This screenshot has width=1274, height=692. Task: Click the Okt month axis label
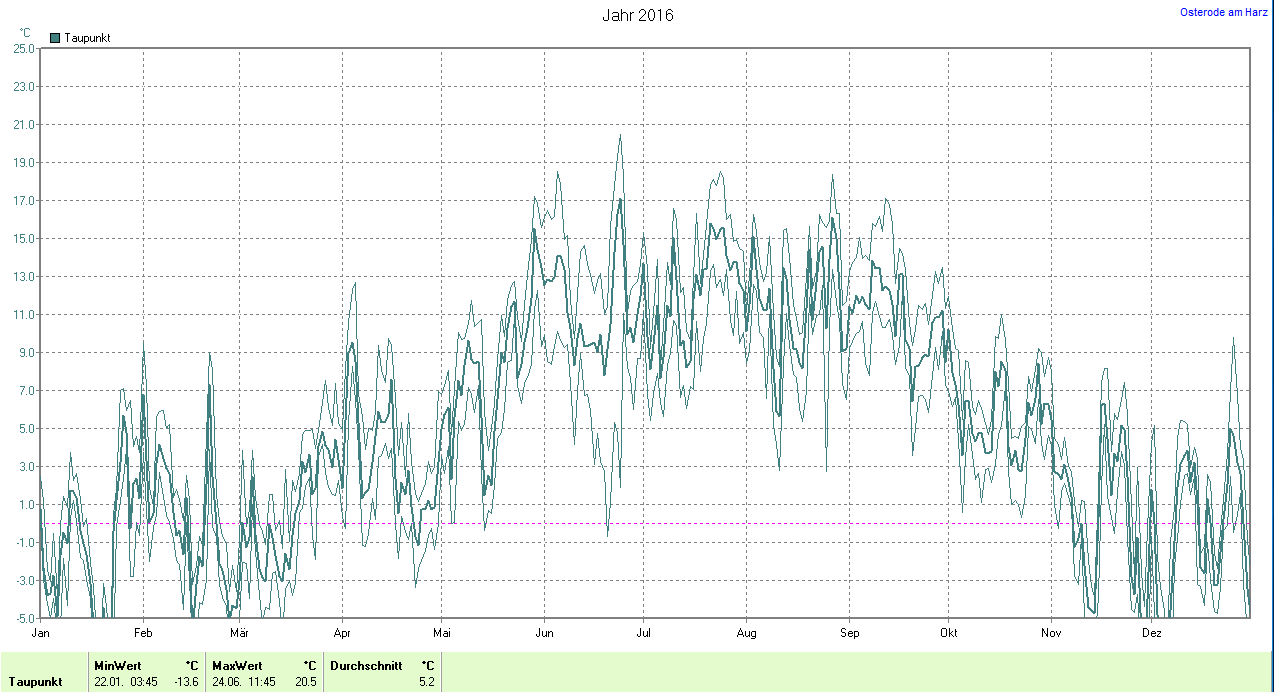coord(948,633)
